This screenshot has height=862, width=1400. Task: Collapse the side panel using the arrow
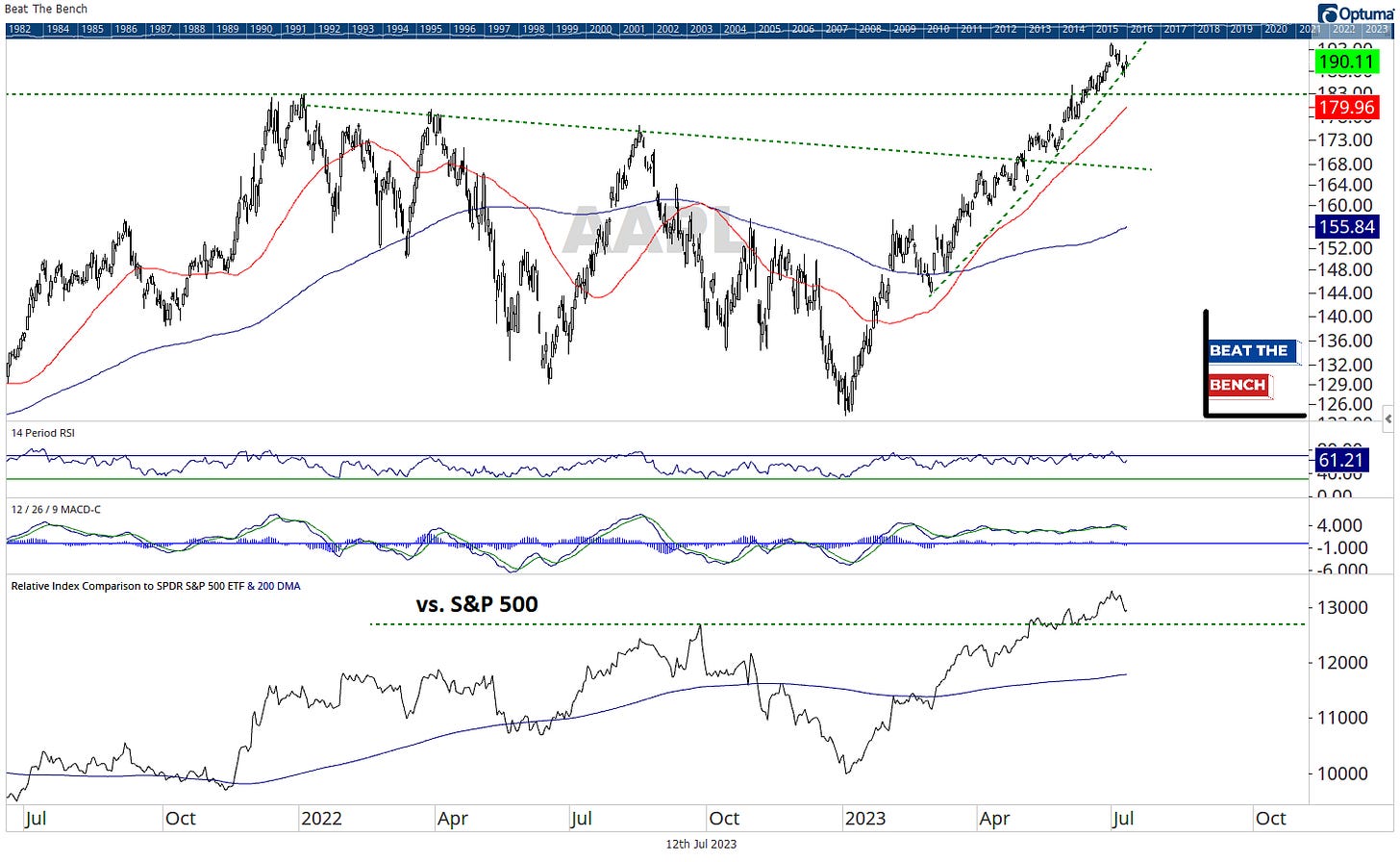[1387, 419]
